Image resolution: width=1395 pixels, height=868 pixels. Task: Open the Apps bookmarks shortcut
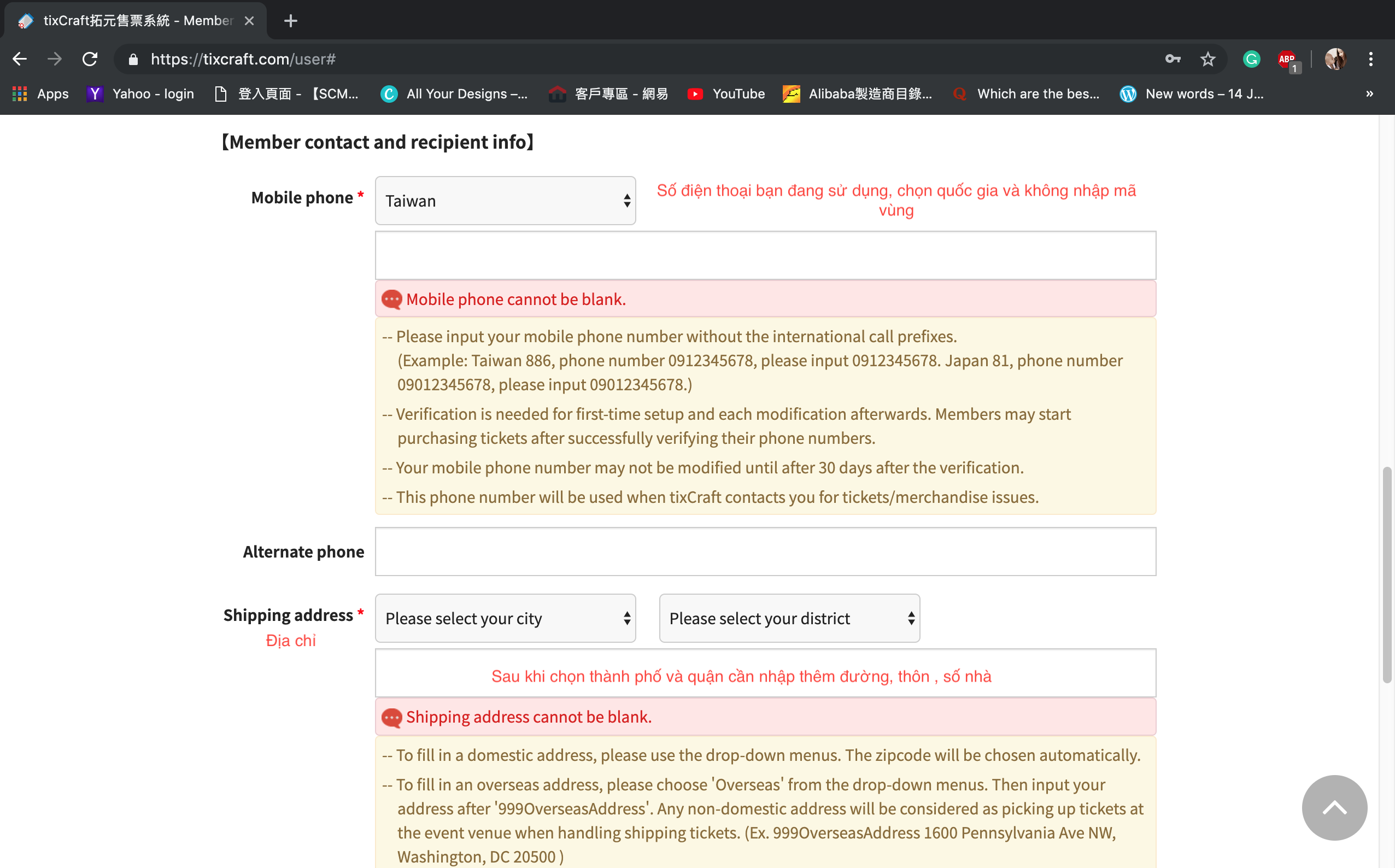[x=41, y=93]
